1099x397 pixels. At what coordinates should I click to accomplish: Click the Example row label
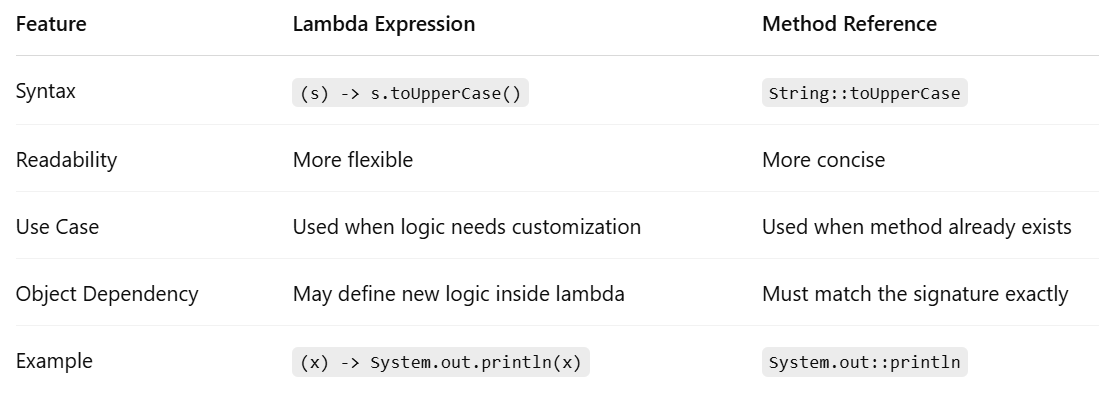point(54,361)
